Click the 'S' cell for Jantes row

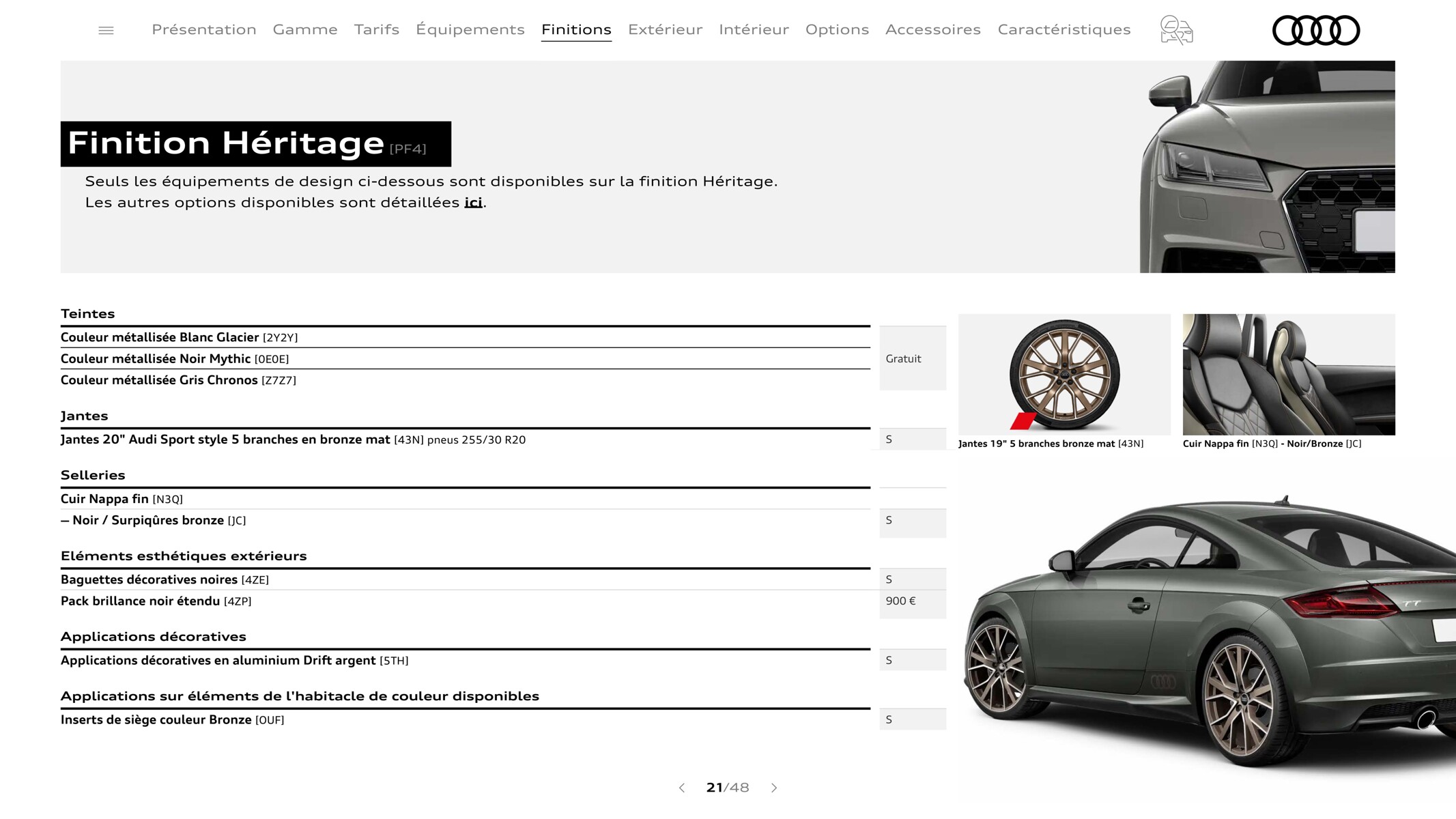pos(913,440)
